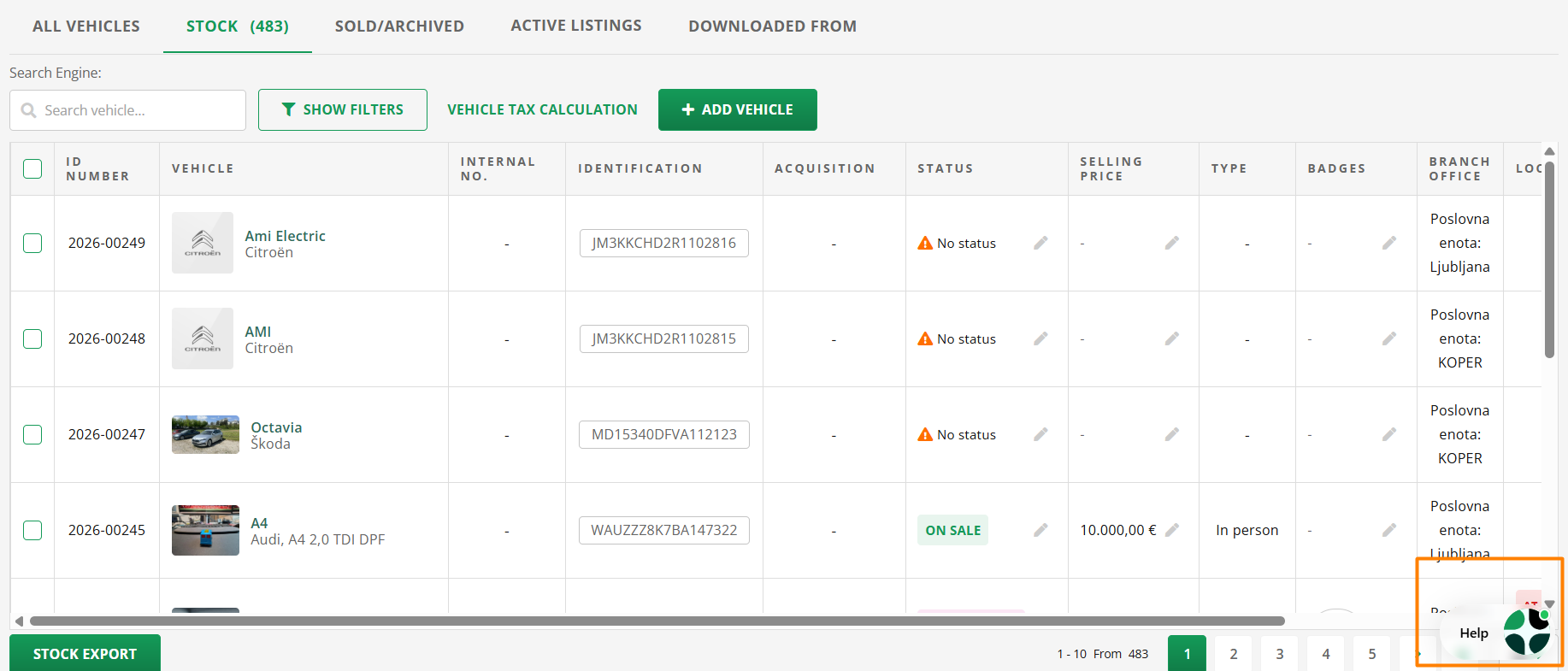Click the vertical table scrollbar

pos(1549,260)
